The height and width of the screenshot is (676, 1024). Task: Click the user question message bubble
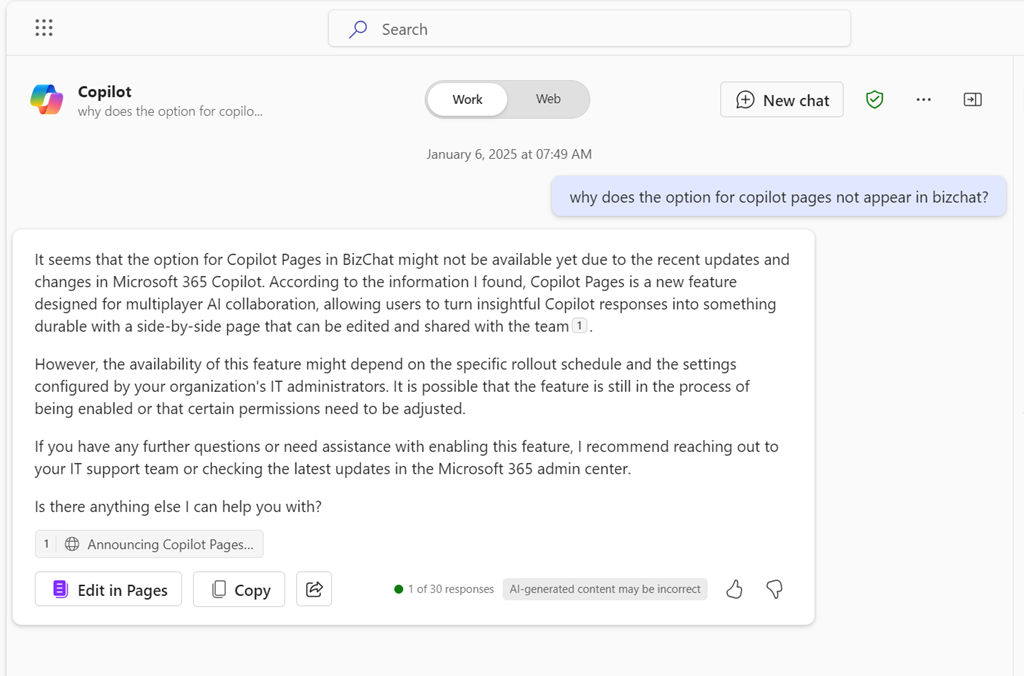[778, 197]
